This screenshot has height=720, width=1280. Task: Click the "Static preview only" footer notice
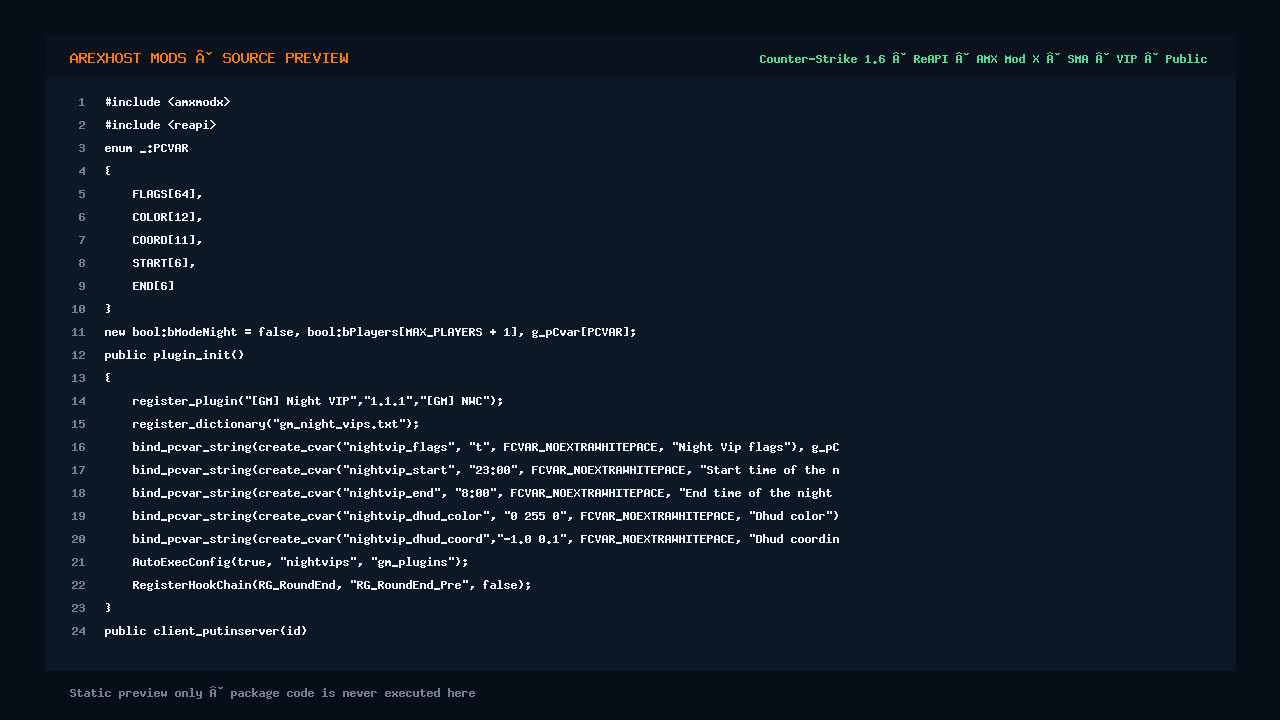pos(272,693)
